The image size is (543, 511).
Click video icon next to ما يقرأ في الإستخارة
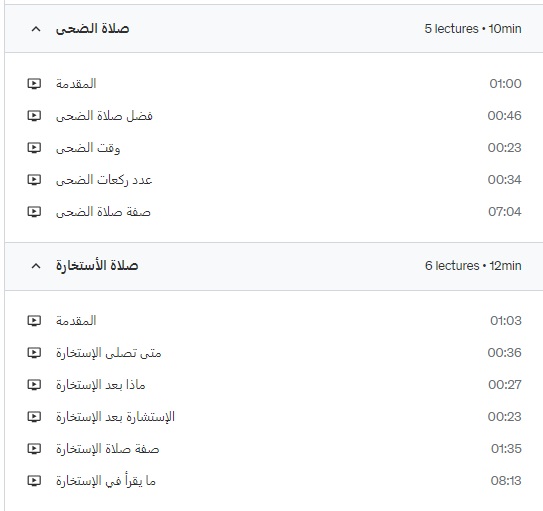click(34, 481)
